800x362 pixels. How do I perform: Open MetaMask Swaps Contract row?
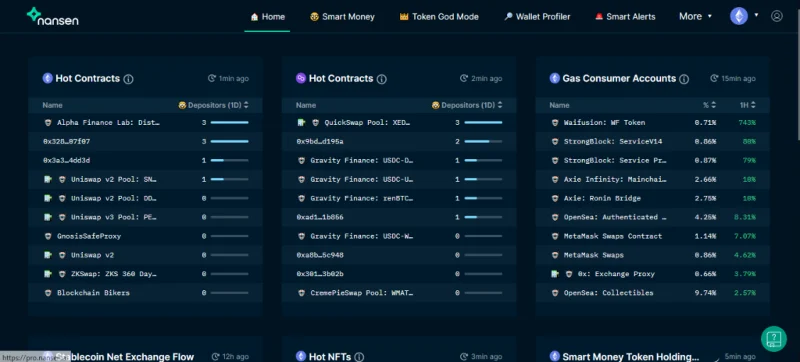coord(653,236)
